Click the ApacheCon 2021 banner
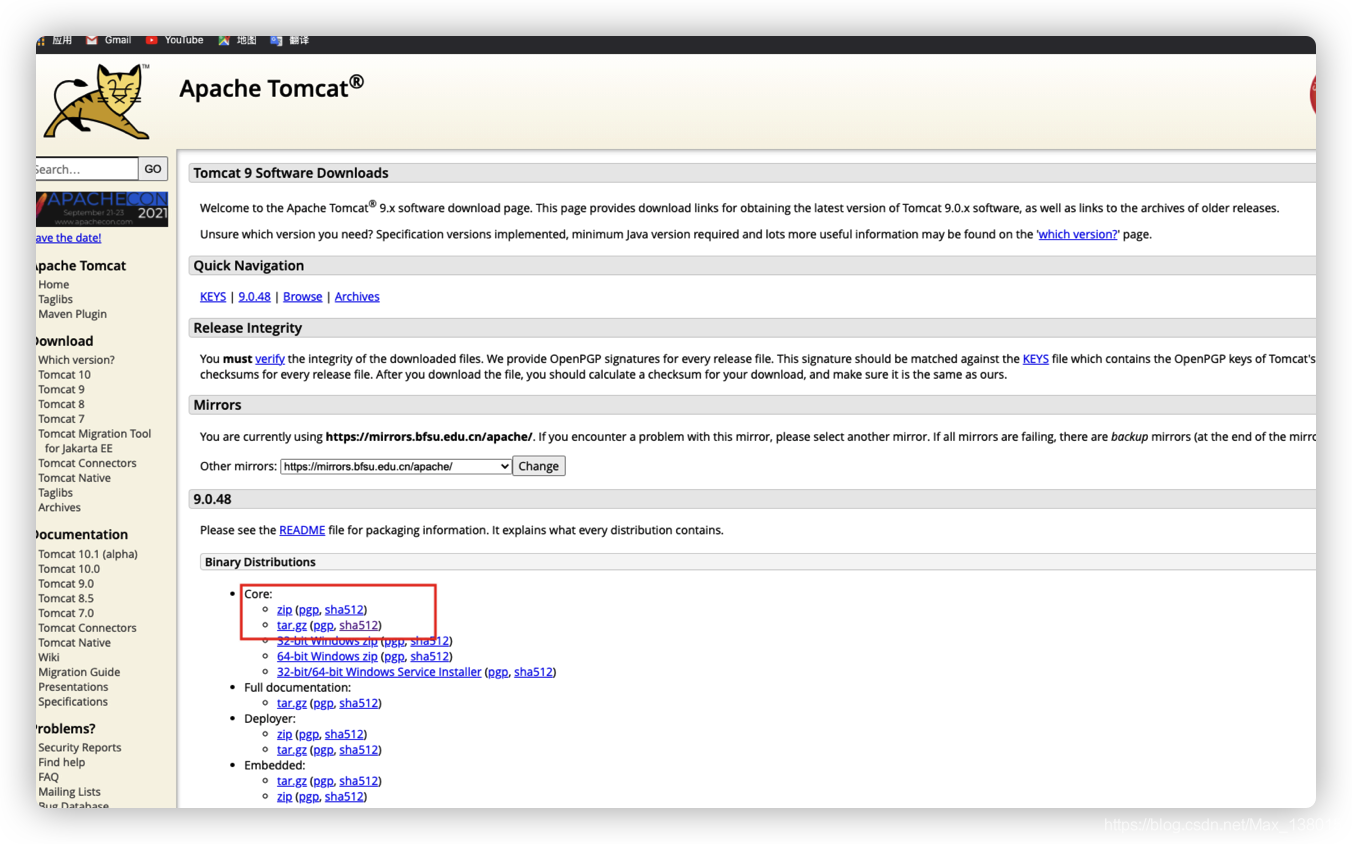 tap(102, 209)
